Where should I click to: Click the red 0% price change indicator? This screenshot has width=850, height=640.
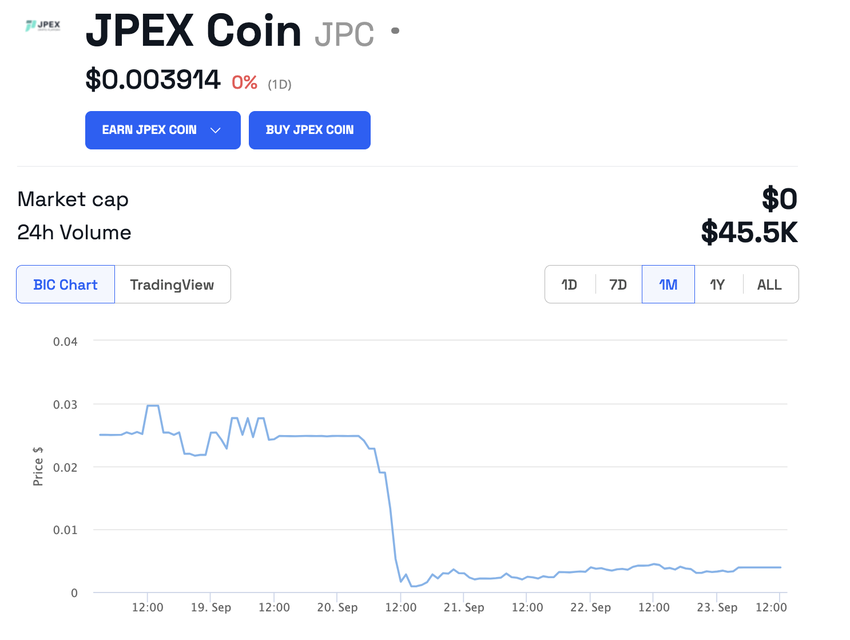click(244, 83)
